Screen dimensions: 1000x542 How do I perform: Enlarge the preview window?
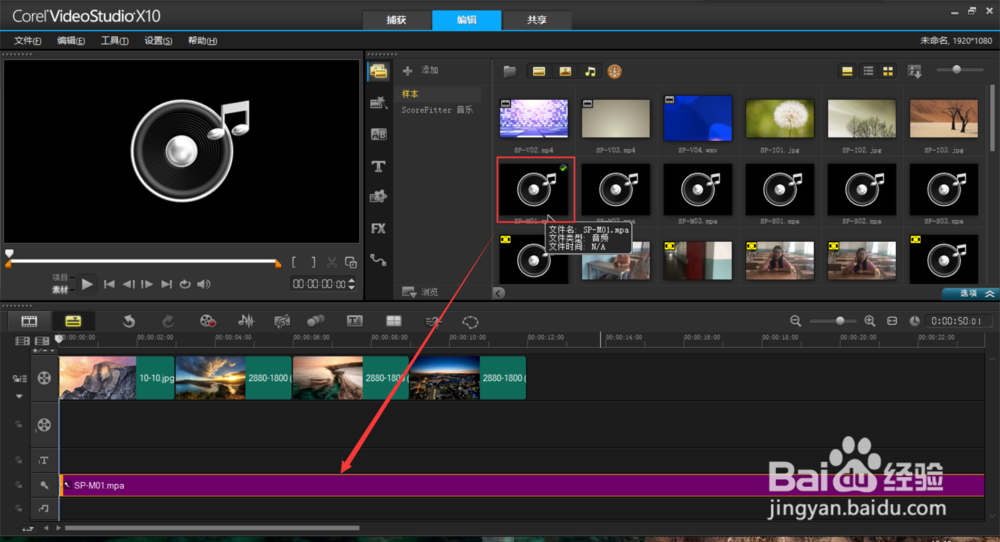(x=351, y=262)
